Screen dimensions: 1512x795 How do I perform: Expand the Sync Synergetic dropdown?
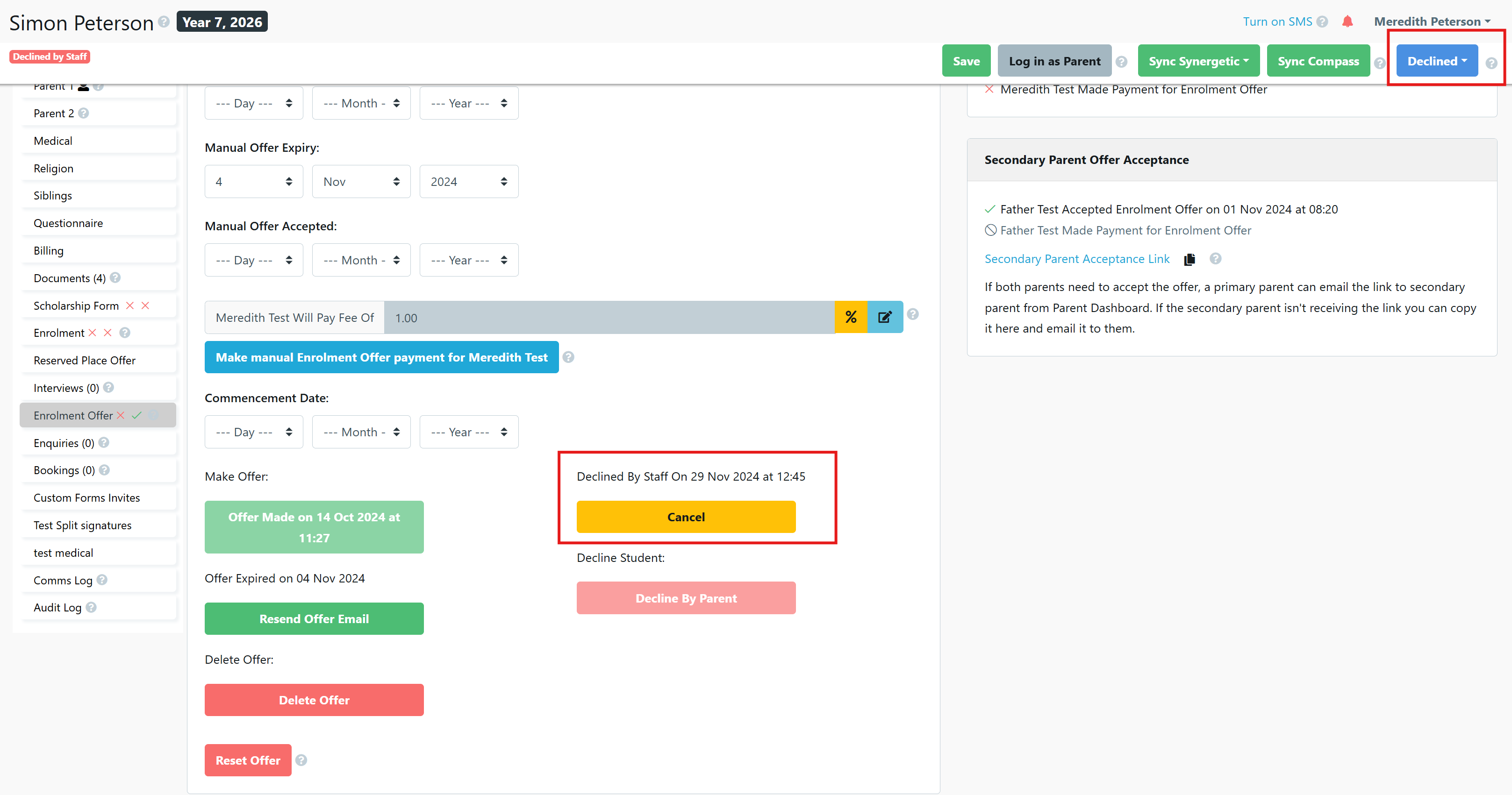[1198, 61]
